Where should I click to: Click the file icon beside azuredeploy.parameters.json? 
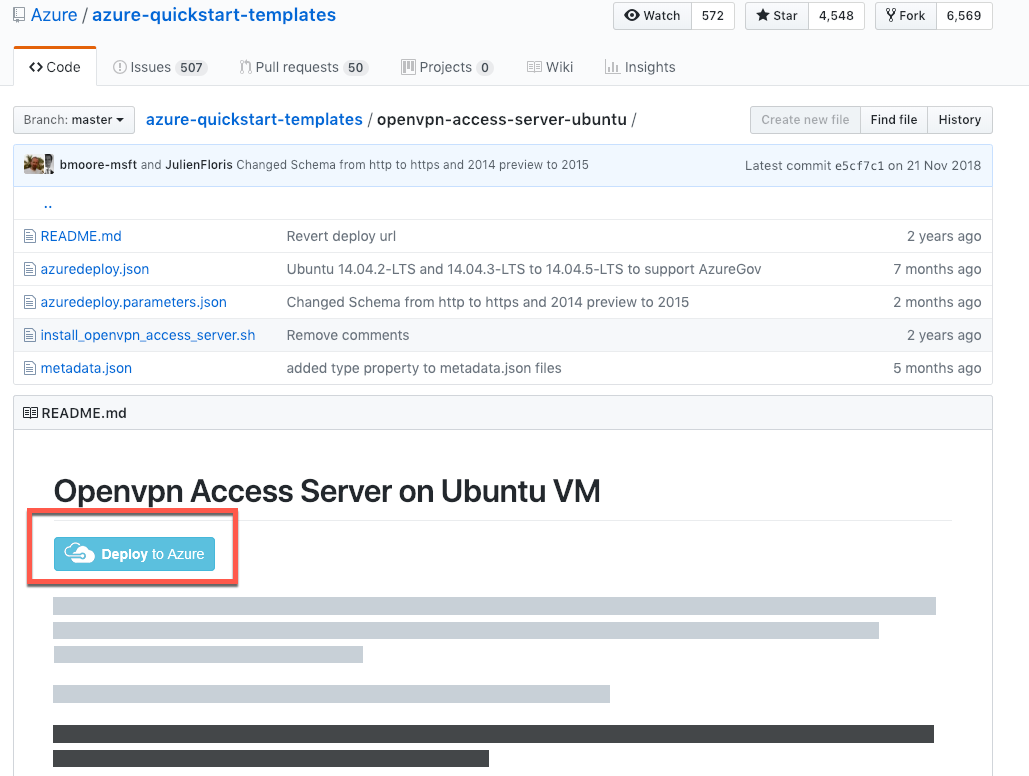pyautogui.click(x=30, y=302)
